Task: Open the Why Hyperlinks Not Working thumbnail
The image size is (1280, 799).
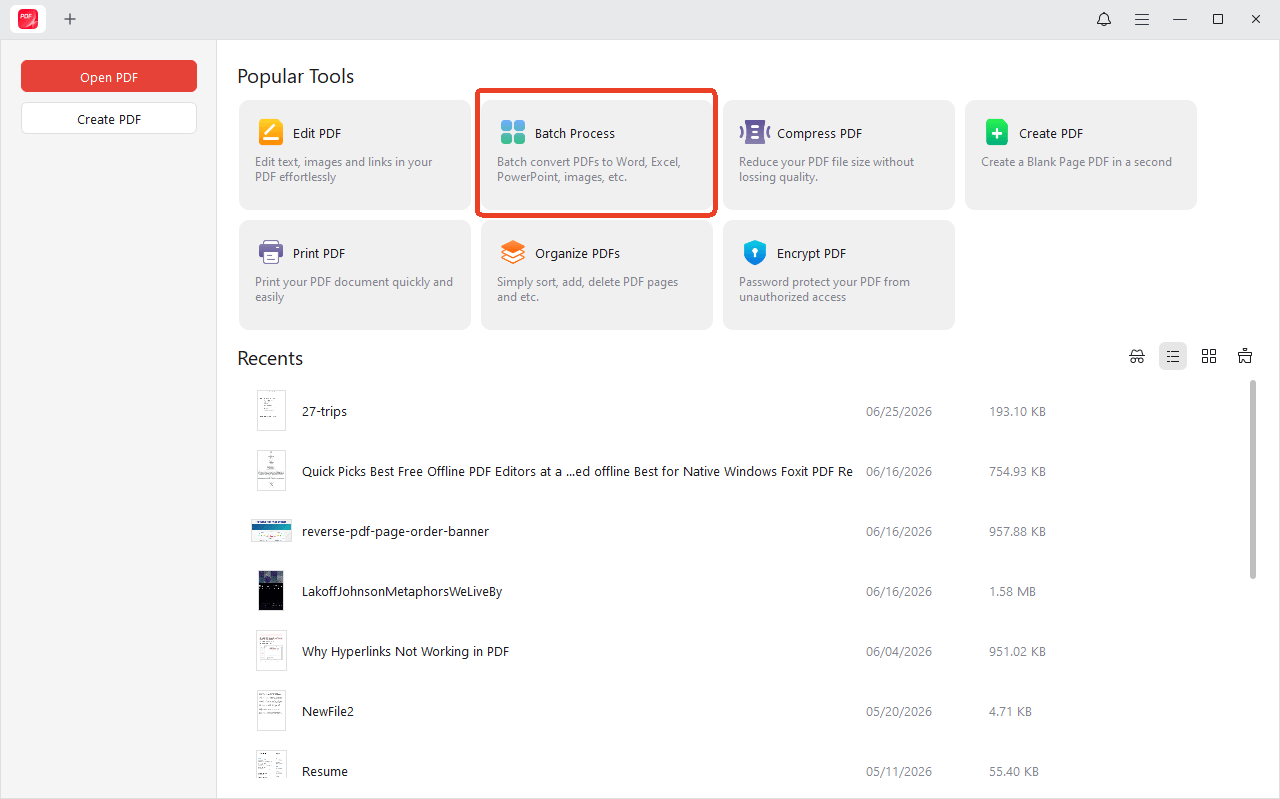Action: [271, 651]
